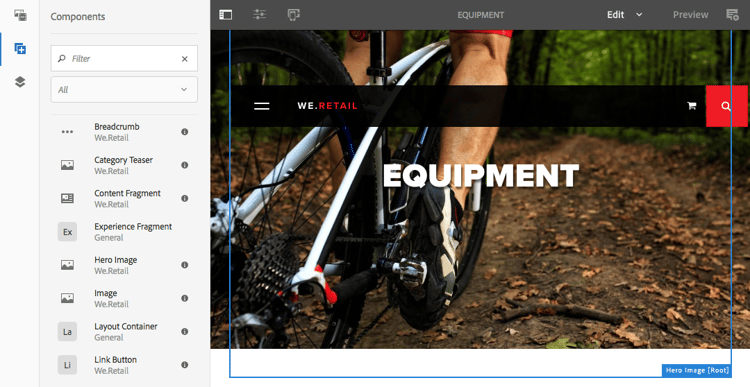Click the Edit mode label
The width and height of the screenshot is (750, 387).
click(x=616, y=15)
